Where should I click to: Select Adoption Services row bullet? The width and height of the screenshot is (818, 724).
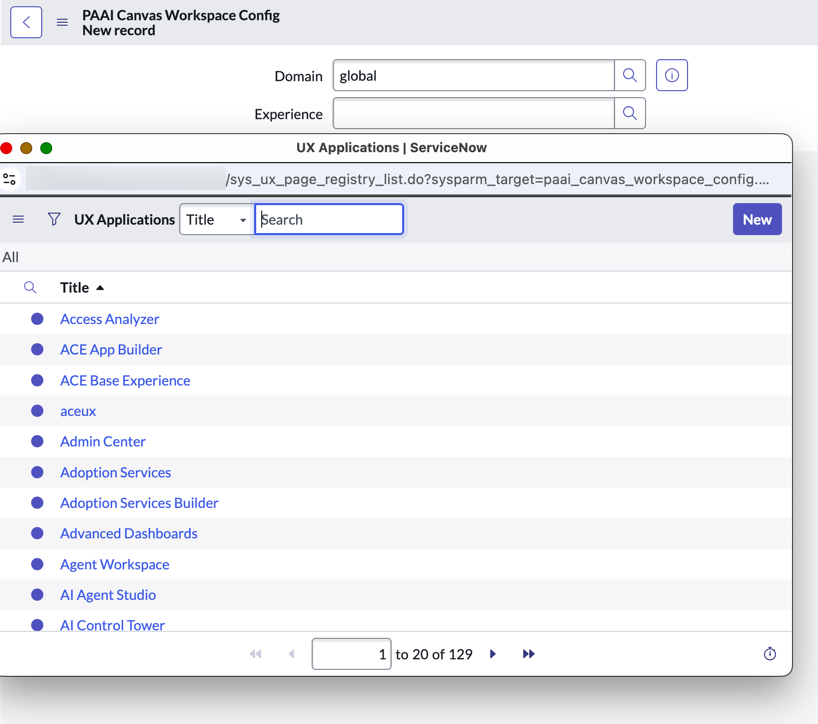37,472
